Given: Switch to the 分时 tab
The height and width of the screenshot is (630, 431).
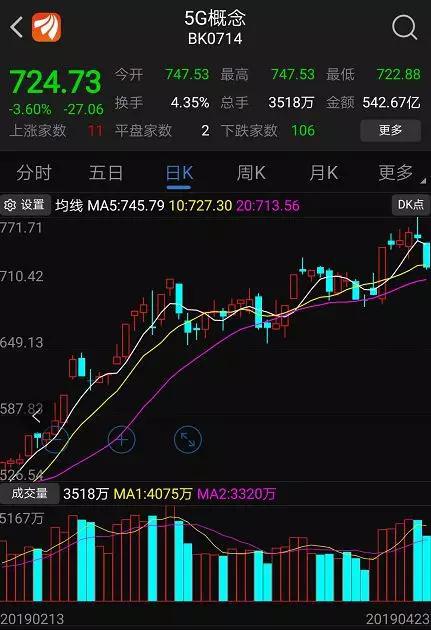Looking at the screenshot, I should click(34, 173).
